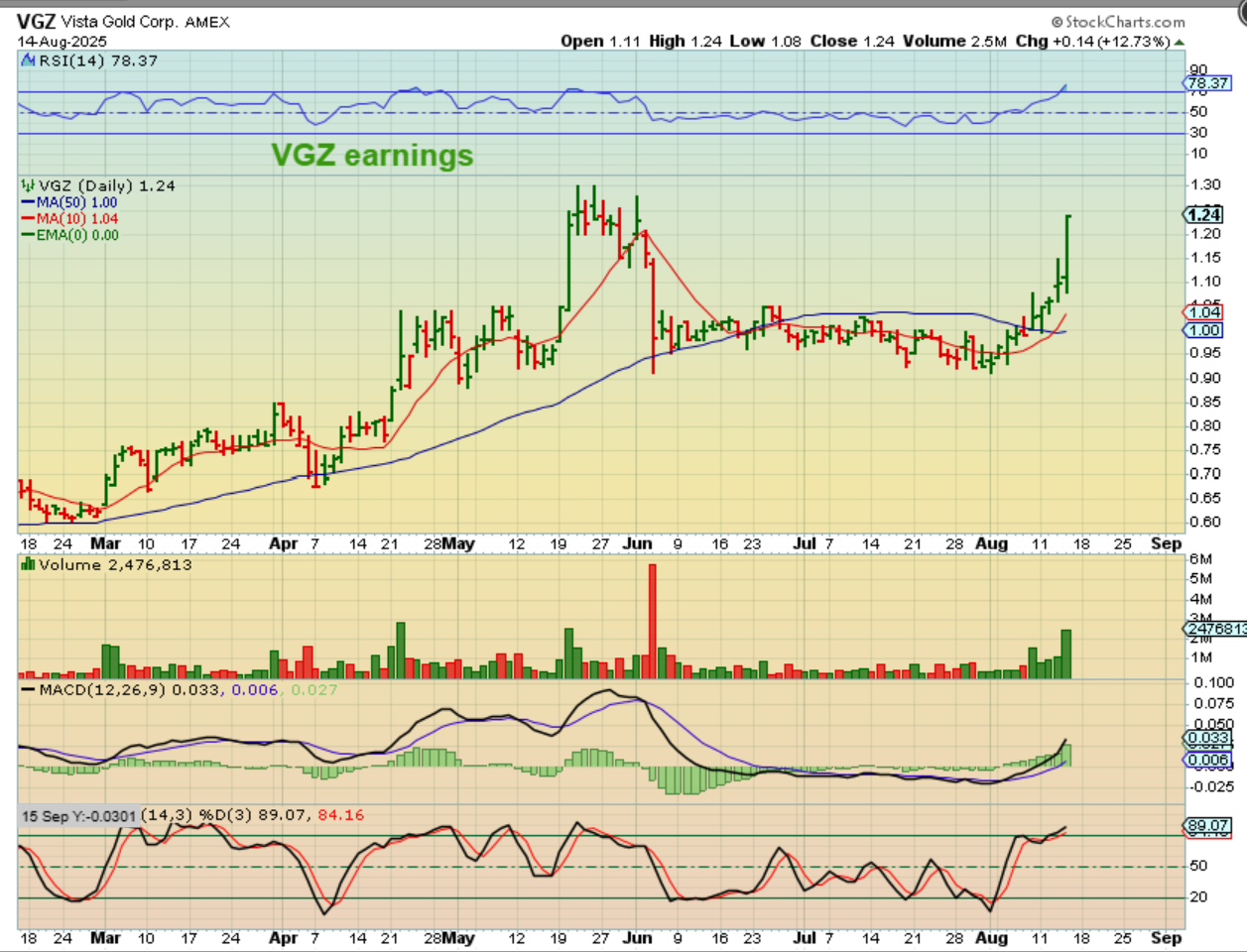Click the 15 Sep Y:-0.0301 crosshair readout

(x=79, y=816)
